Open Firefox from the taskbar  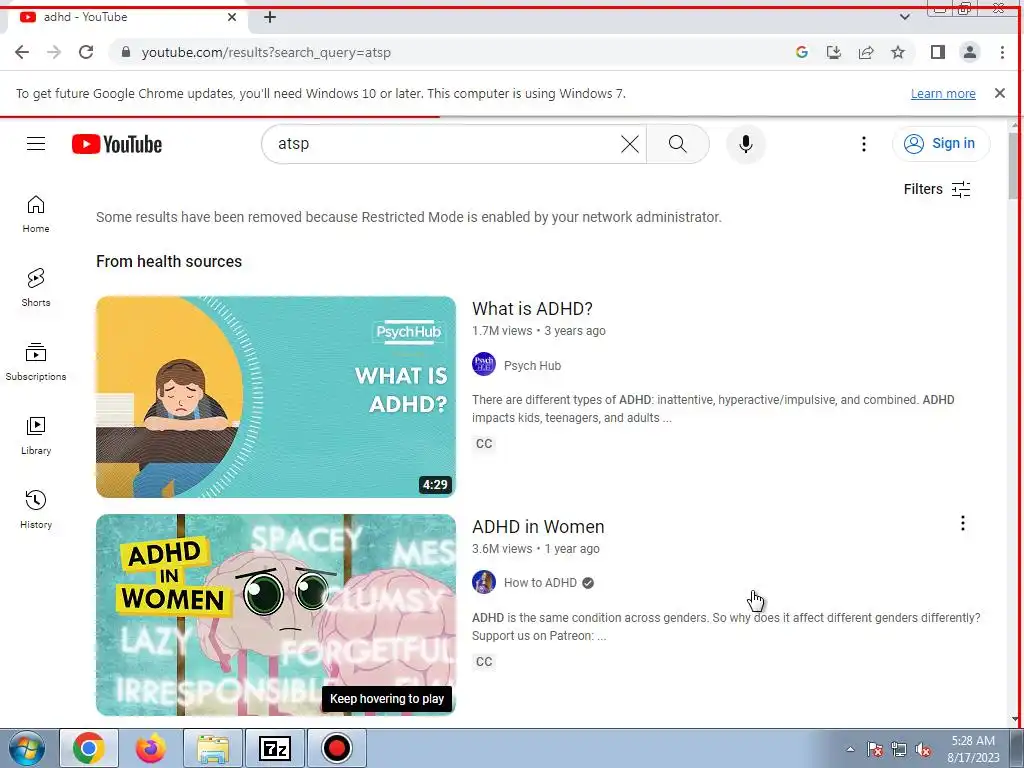pyautogui.click(x=151, y=748)
